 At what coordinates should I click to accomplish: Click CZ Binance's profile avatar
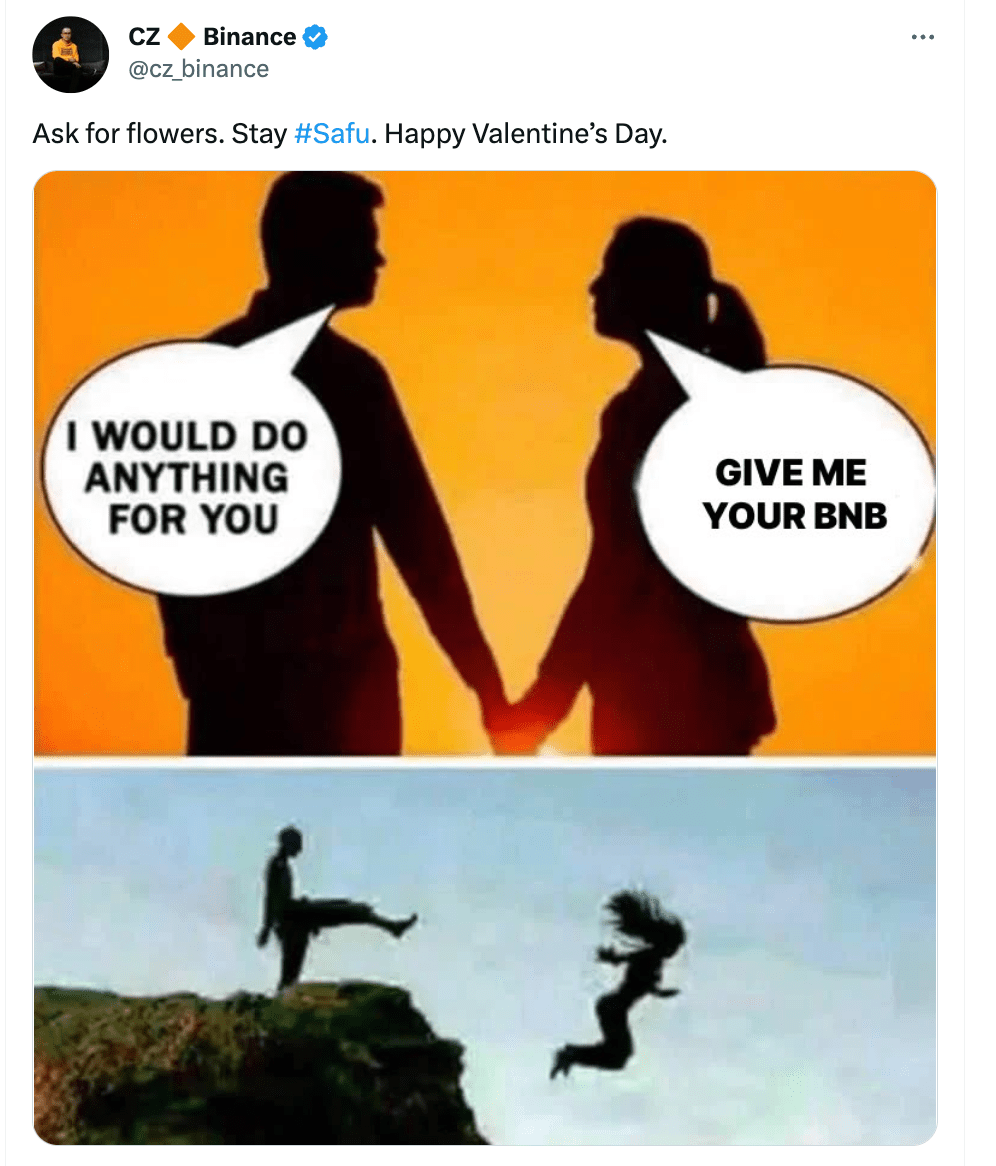pos(70,55)
